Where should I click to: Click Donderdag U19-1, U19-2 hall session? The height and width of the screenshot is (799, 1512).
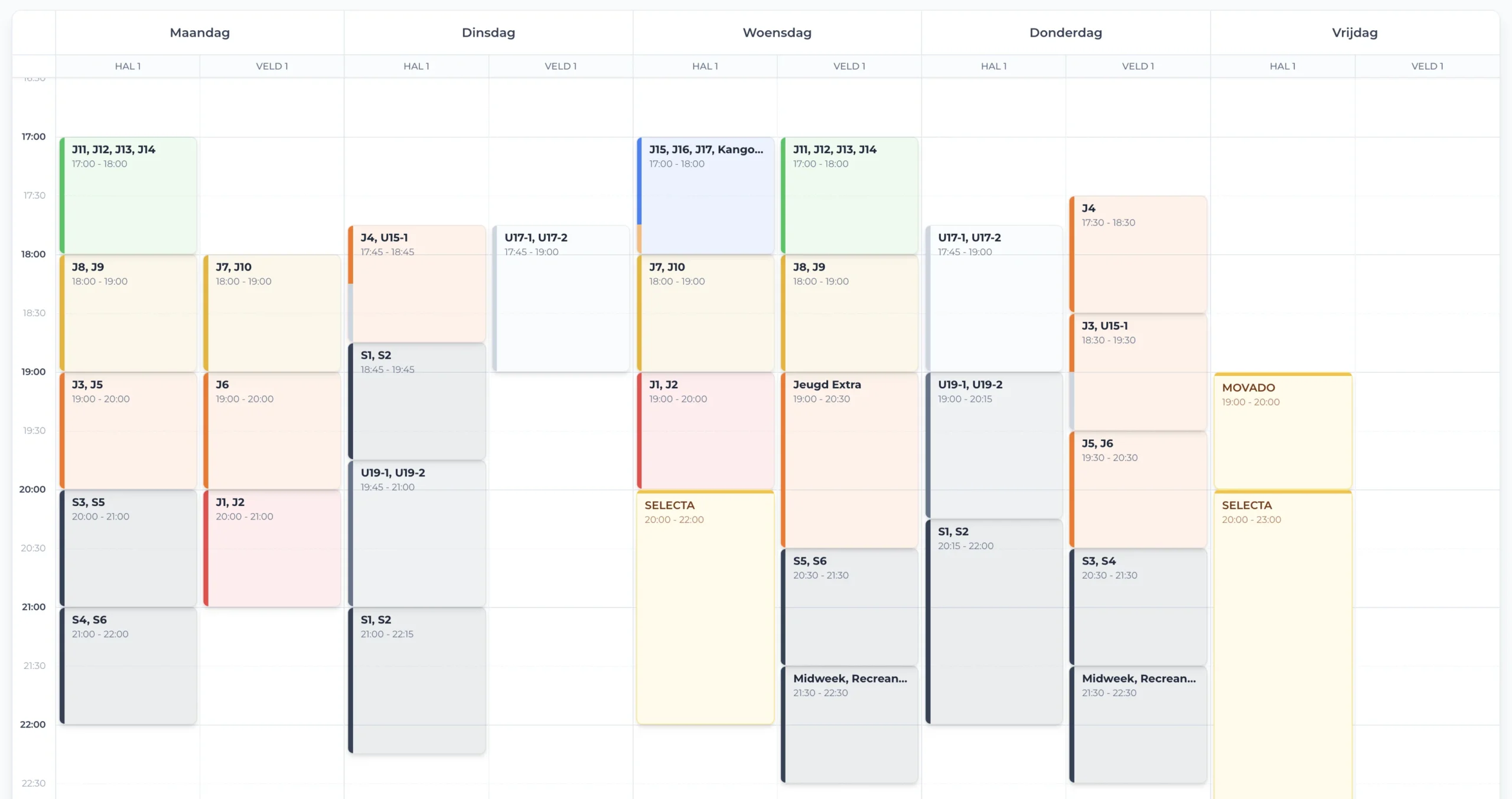pyautogui.click(x=994, y=444)
